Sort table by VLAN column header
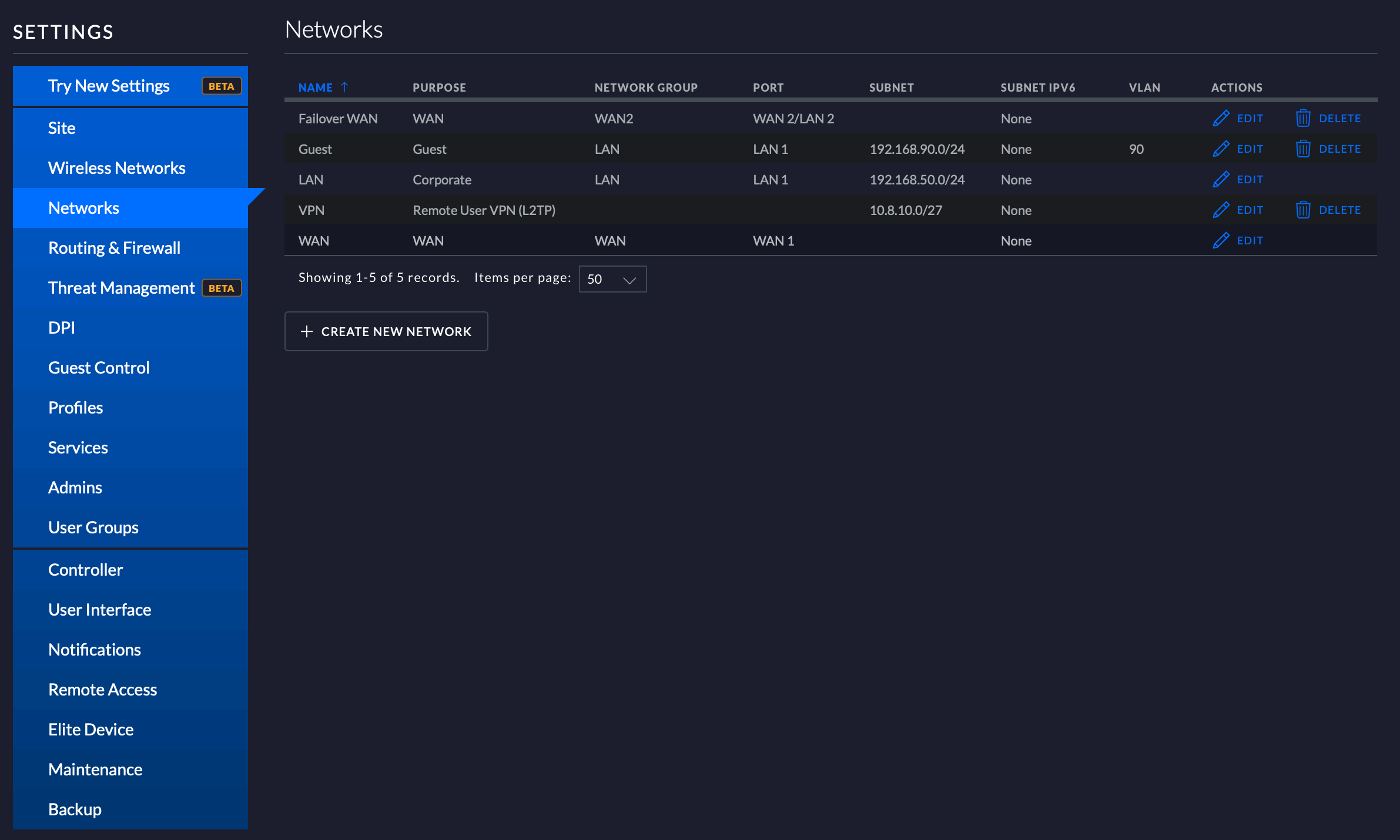The image size is (1400, 840). 1144,88
